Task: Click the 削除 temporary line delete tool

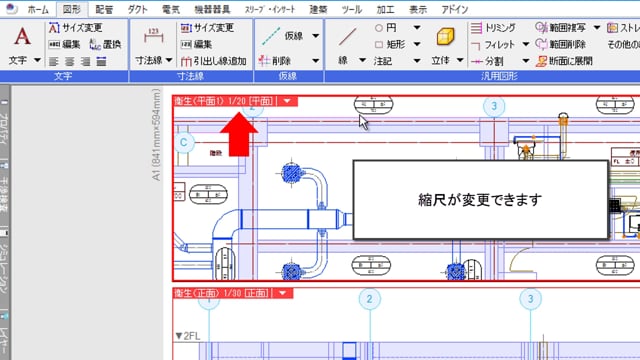Action: 275,61
